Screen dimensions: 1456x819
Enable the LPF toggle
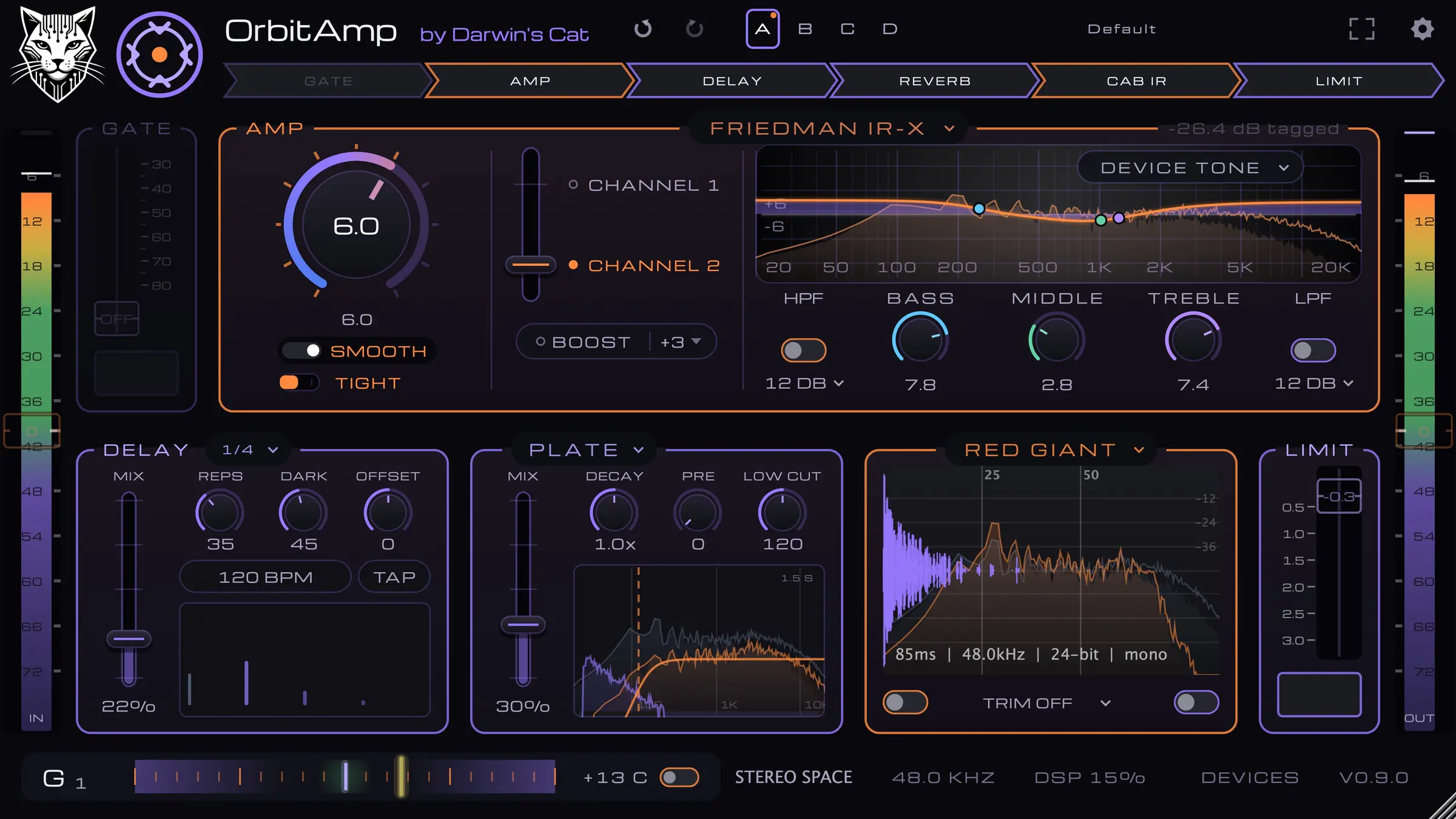(1313, 350)
